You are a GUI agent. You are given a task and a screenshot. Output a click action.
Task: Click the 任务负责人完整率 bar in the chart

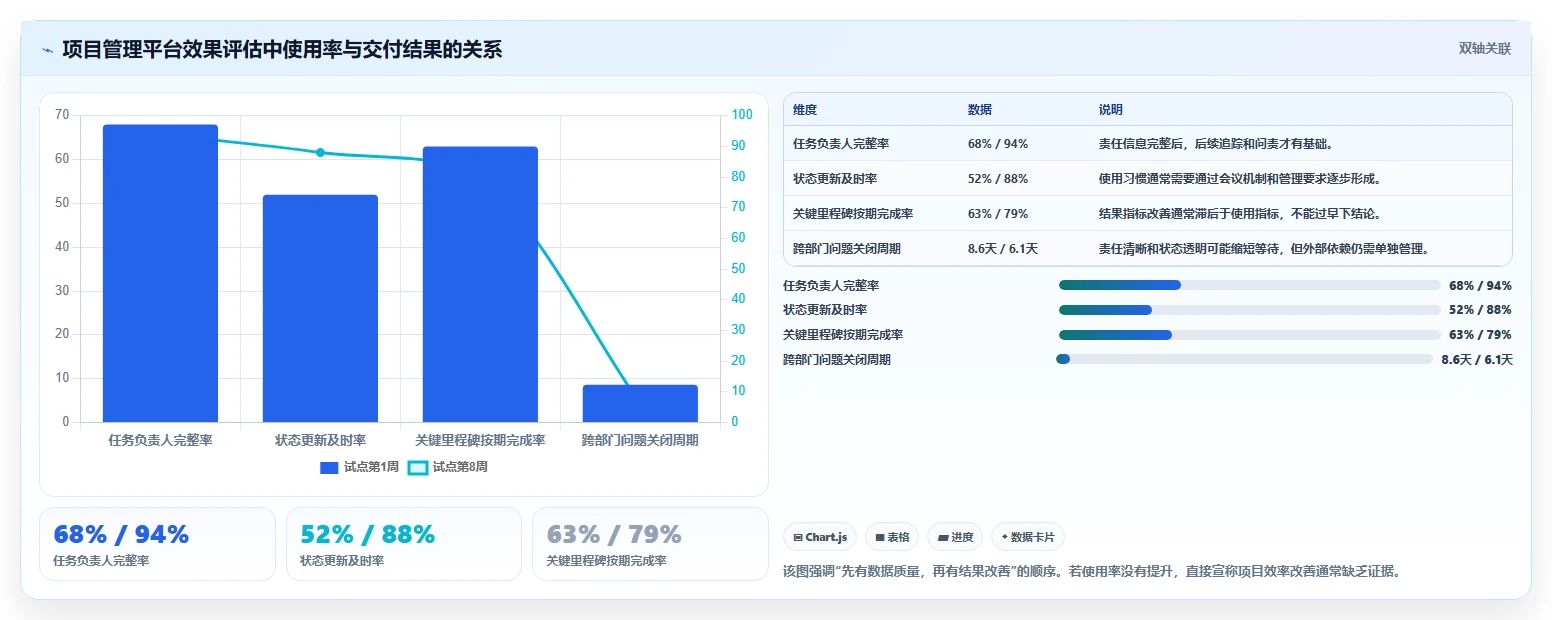pos(160,273)
